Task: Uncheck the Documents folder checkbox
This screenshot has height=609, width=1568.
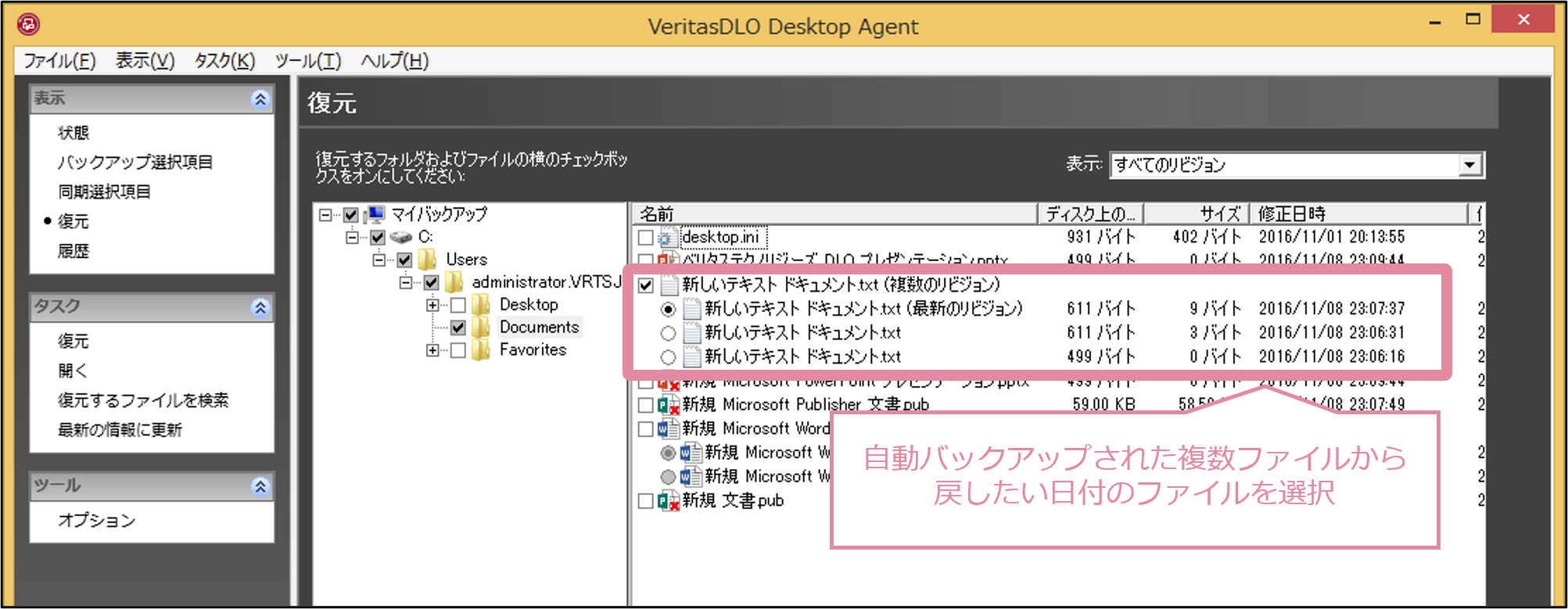Action: tap(458, 328)
